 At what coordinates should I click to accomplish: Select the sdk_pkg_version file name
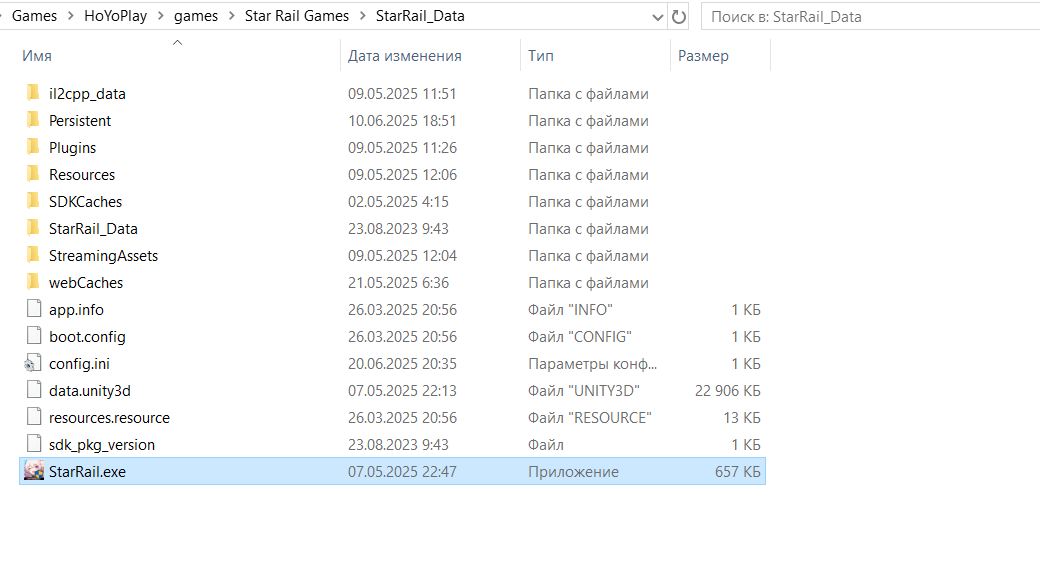coord(101,445)
